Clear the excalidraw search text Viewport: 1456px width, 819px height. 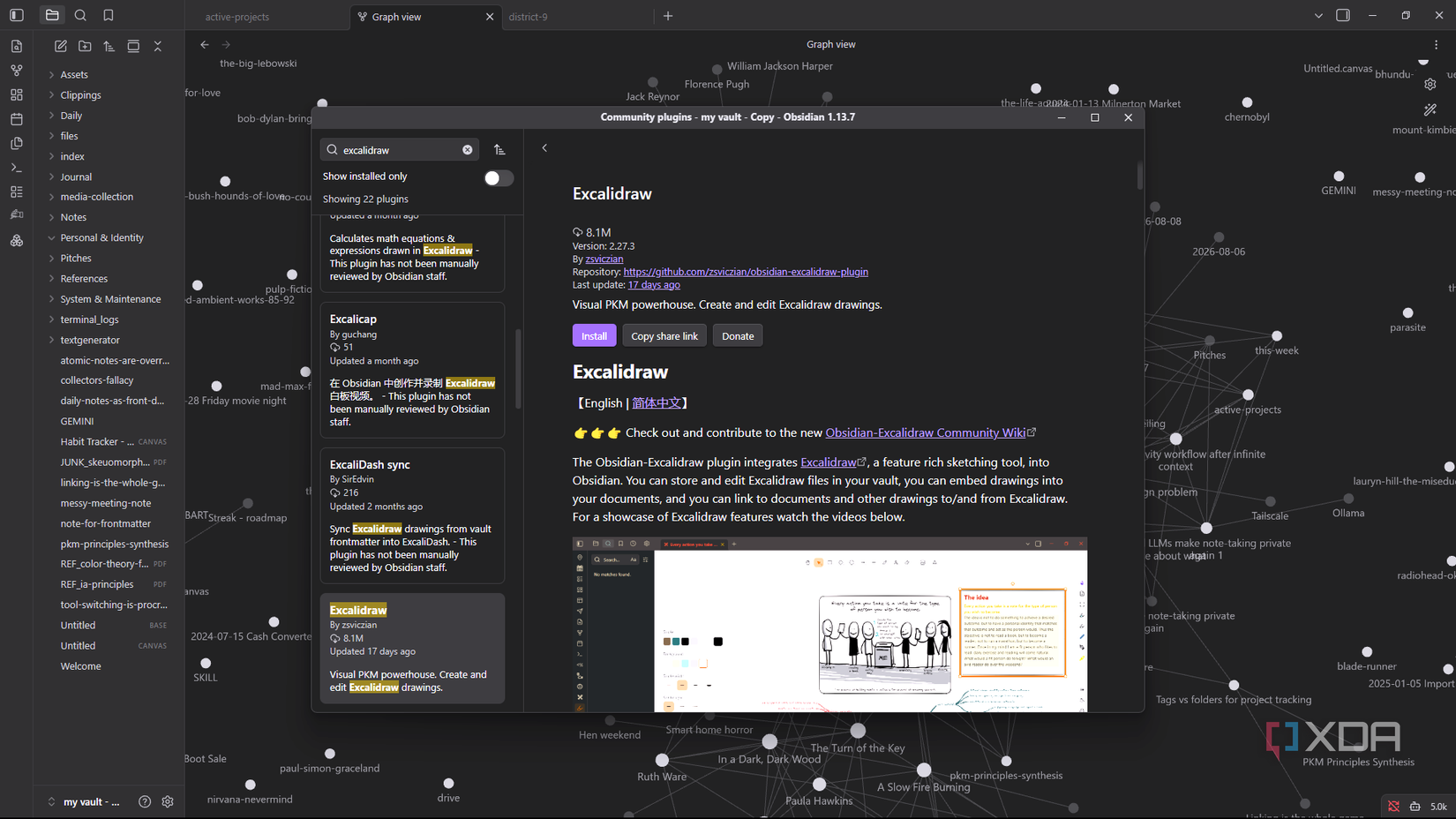[468, 150]
